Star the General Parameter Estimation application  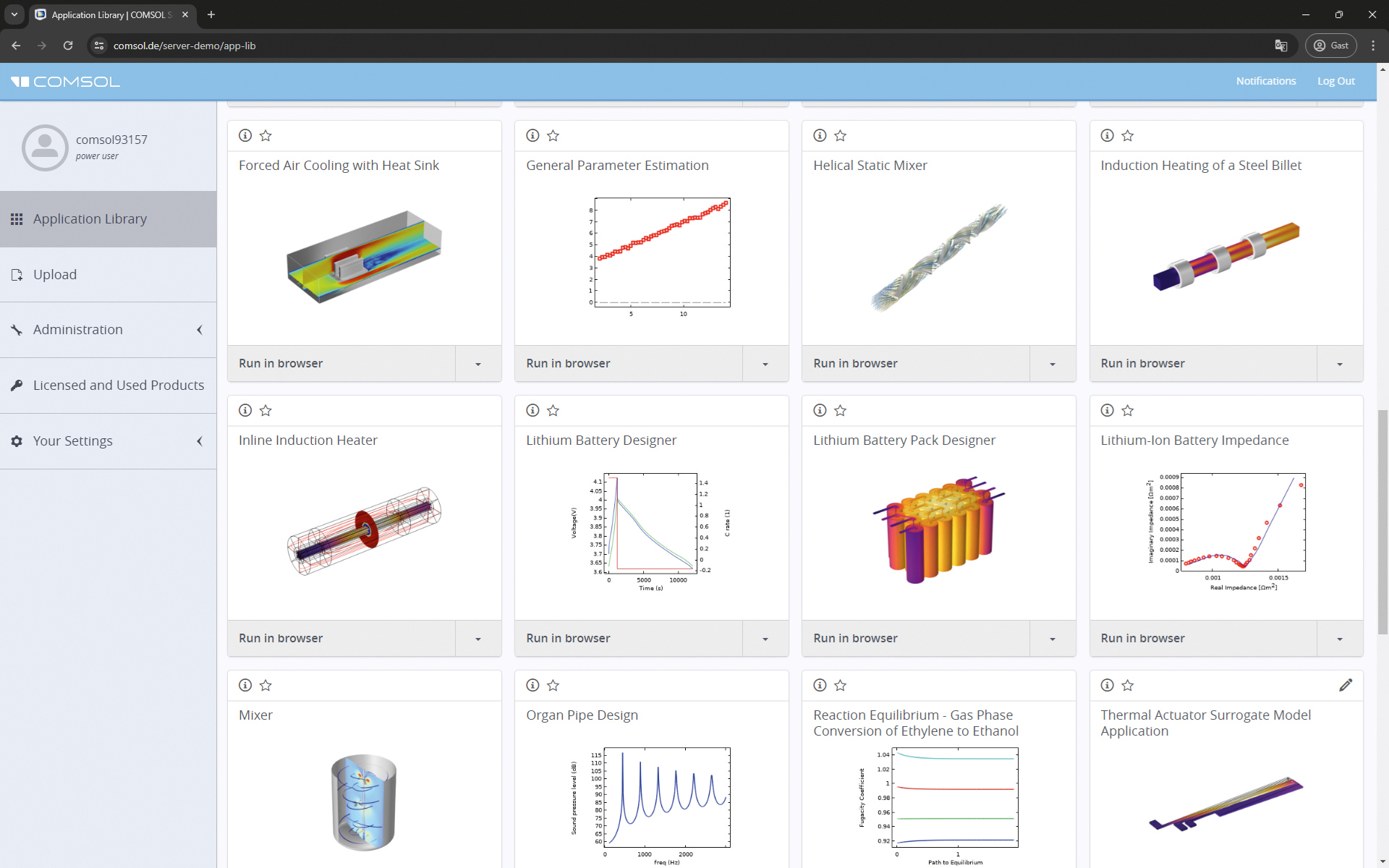[x=553, y=135]
